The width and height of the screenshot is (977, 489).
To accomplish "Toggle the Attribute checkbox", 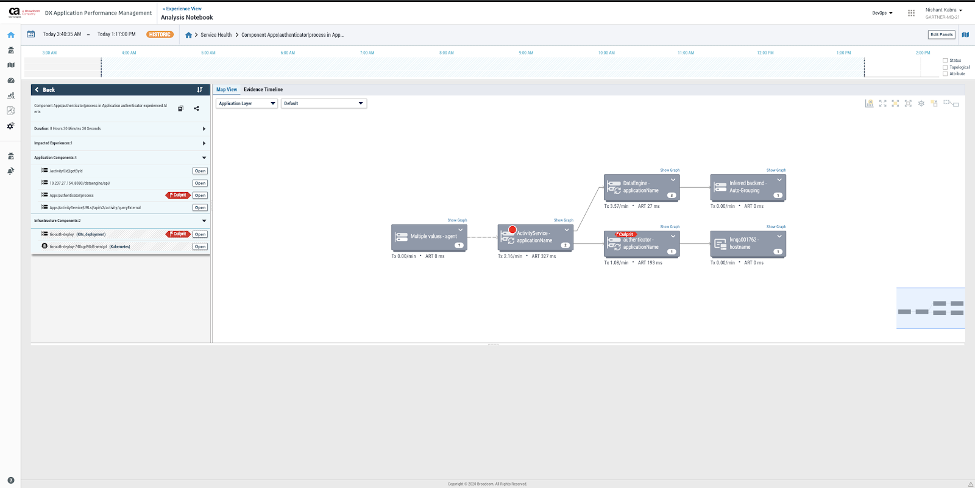I will click(x=945, y=74).
